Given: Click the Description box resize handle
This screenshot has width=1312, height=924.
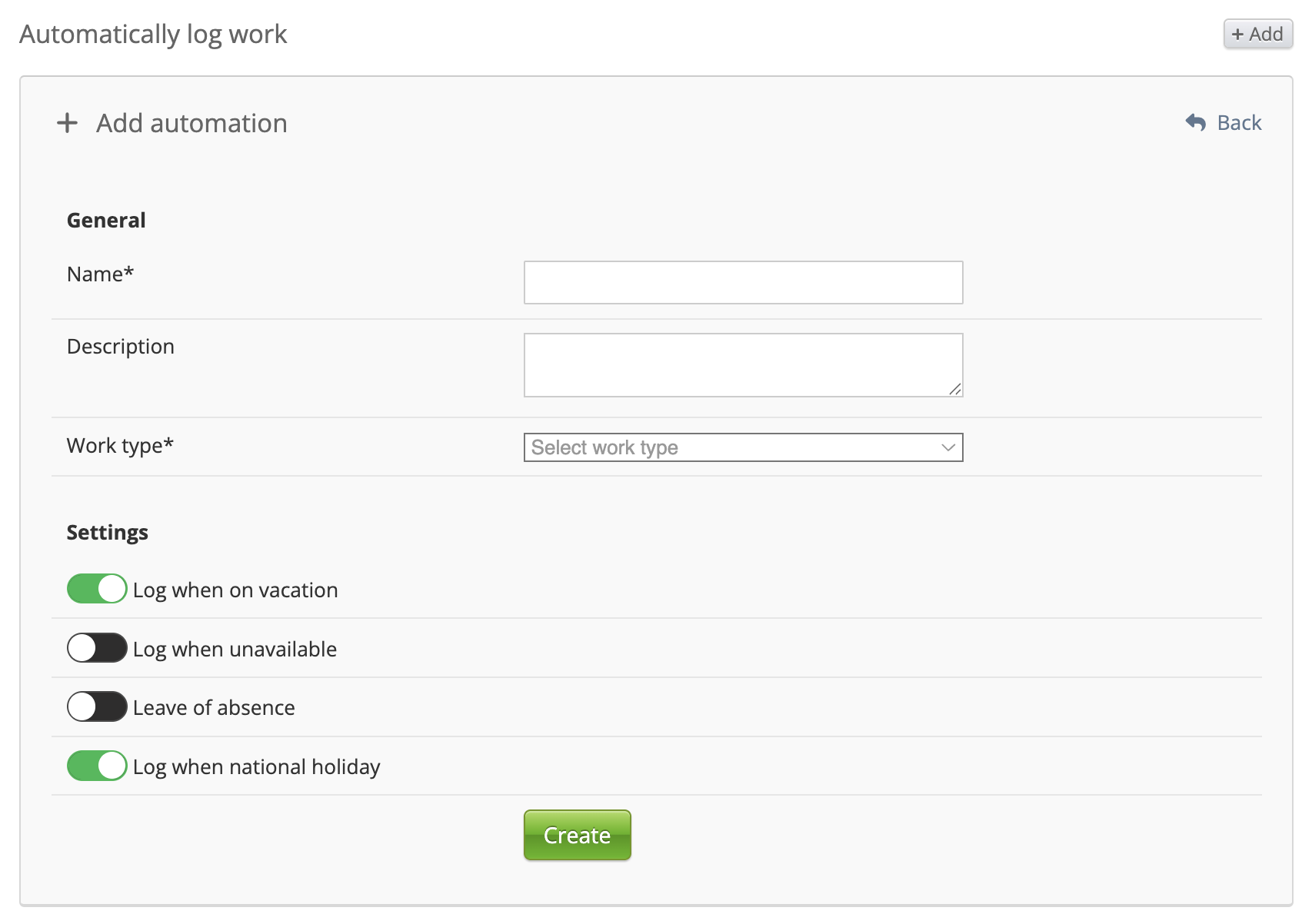Looking at the screenshot, I should tap(954, 389).
